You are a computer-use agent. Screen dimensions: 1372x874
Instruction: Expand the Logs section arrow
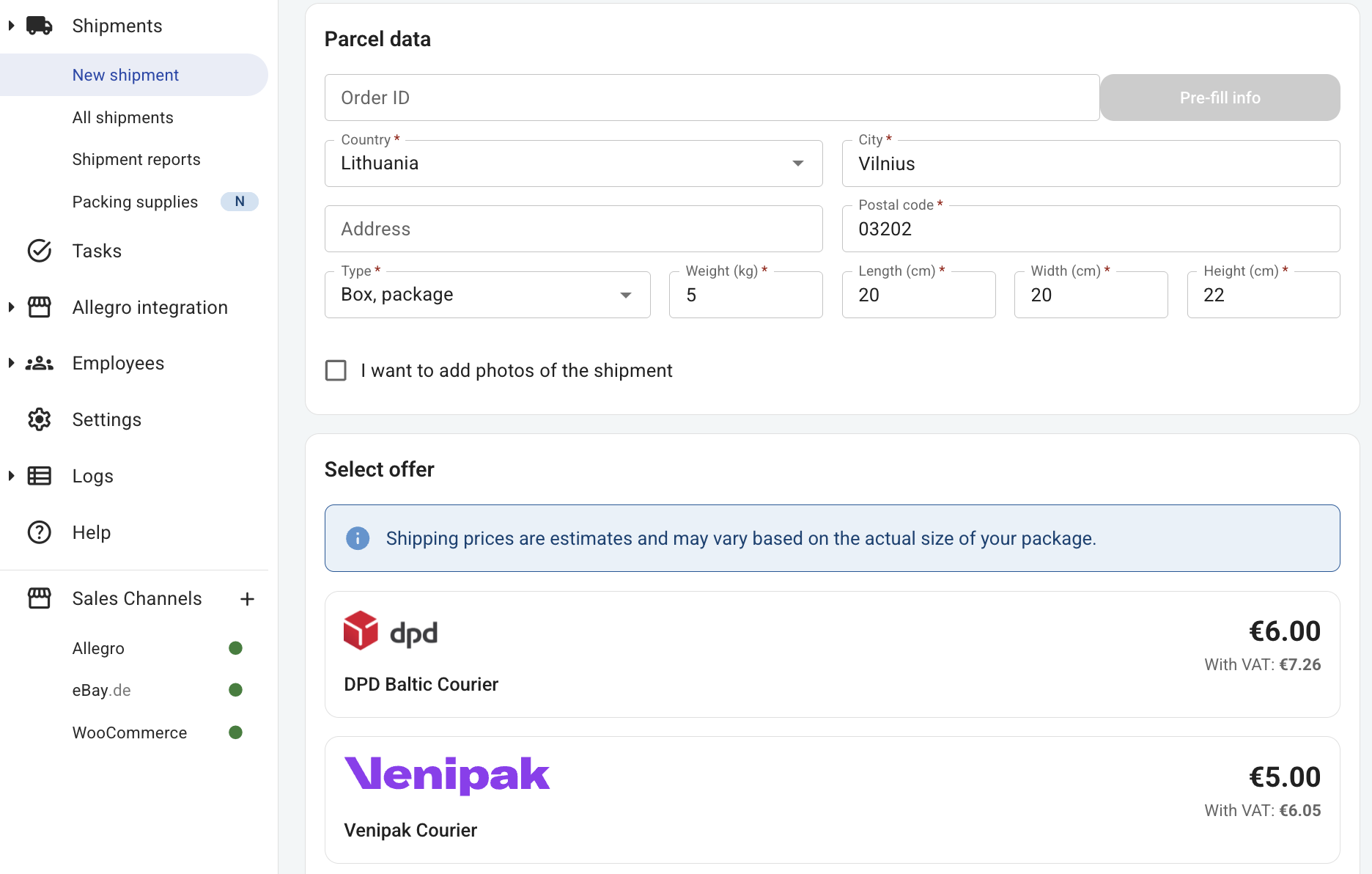[11, 476]
